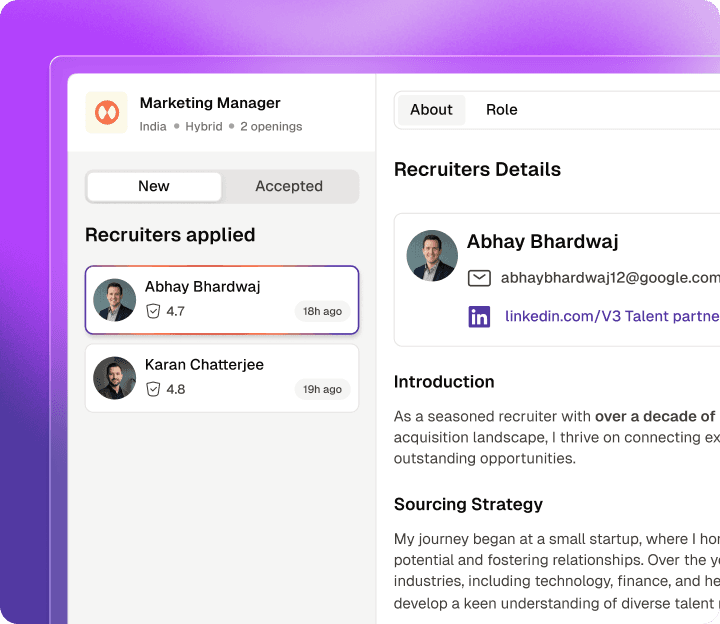Image resolution: width=720 pixels, height=624 pixels.
Task: Click the Introduction section heading
Action: click(444, 382)
